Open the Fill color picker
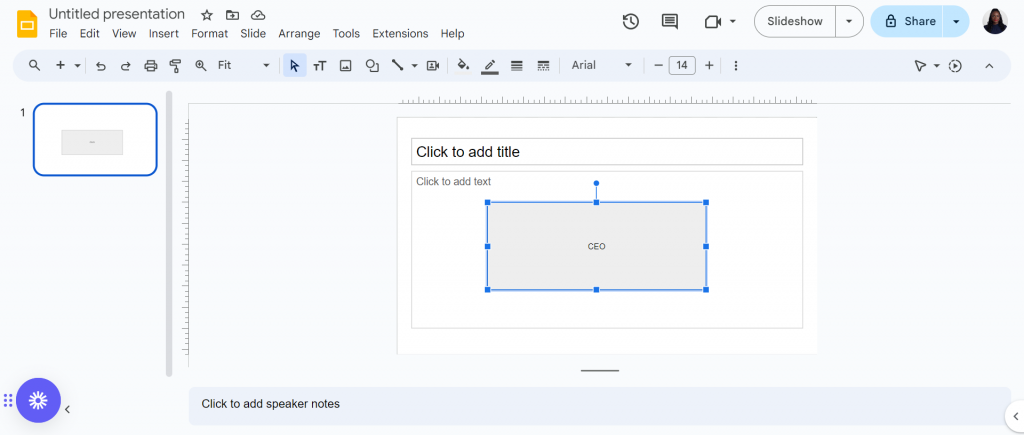The width and height of the screenshot is (1024, 435). [x=463, y=65]
